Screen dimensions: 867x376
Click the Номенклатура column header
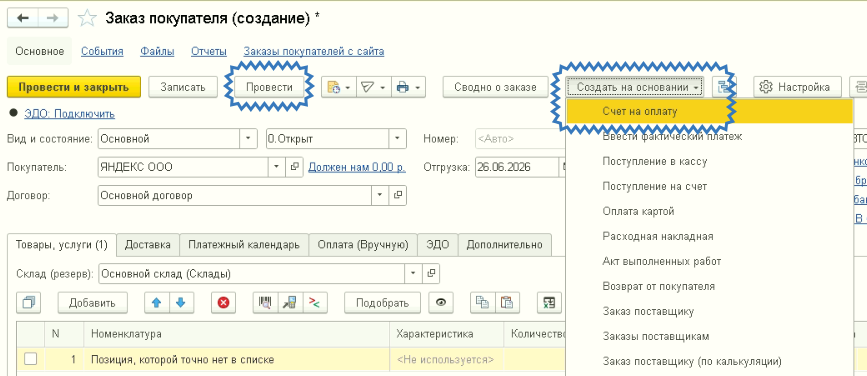[x=237, y=334]
